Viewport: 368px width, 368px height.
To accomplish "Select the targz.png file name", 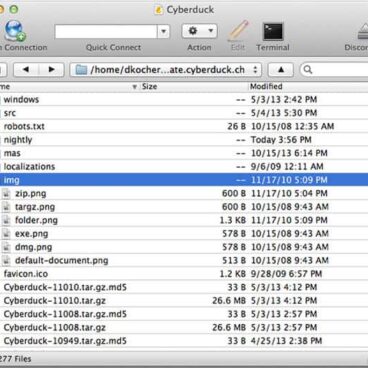I will [x=35, y=207].
